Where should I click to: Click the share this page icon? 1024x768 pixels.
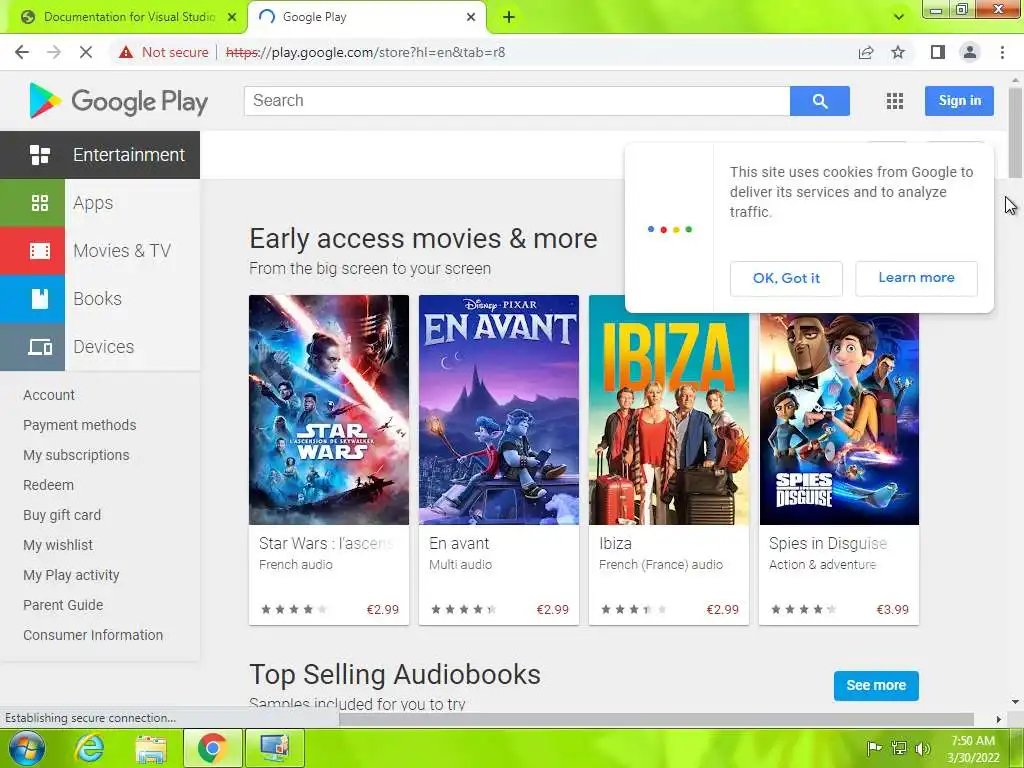pyautogui.click(x=866, y=52)
